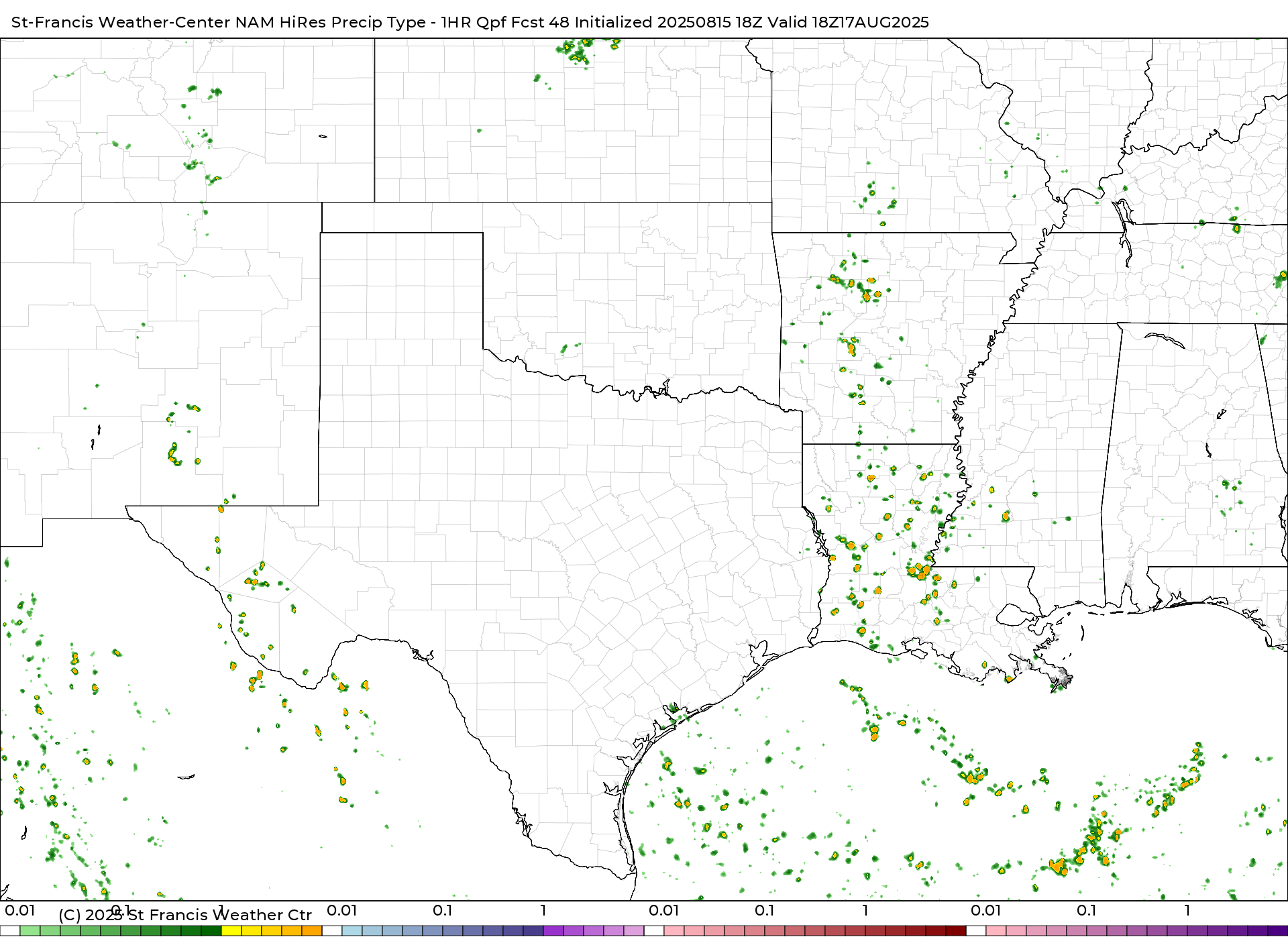
Task: Pick the darkest maroon red legend swatch
Action: (x=956, y=931)
